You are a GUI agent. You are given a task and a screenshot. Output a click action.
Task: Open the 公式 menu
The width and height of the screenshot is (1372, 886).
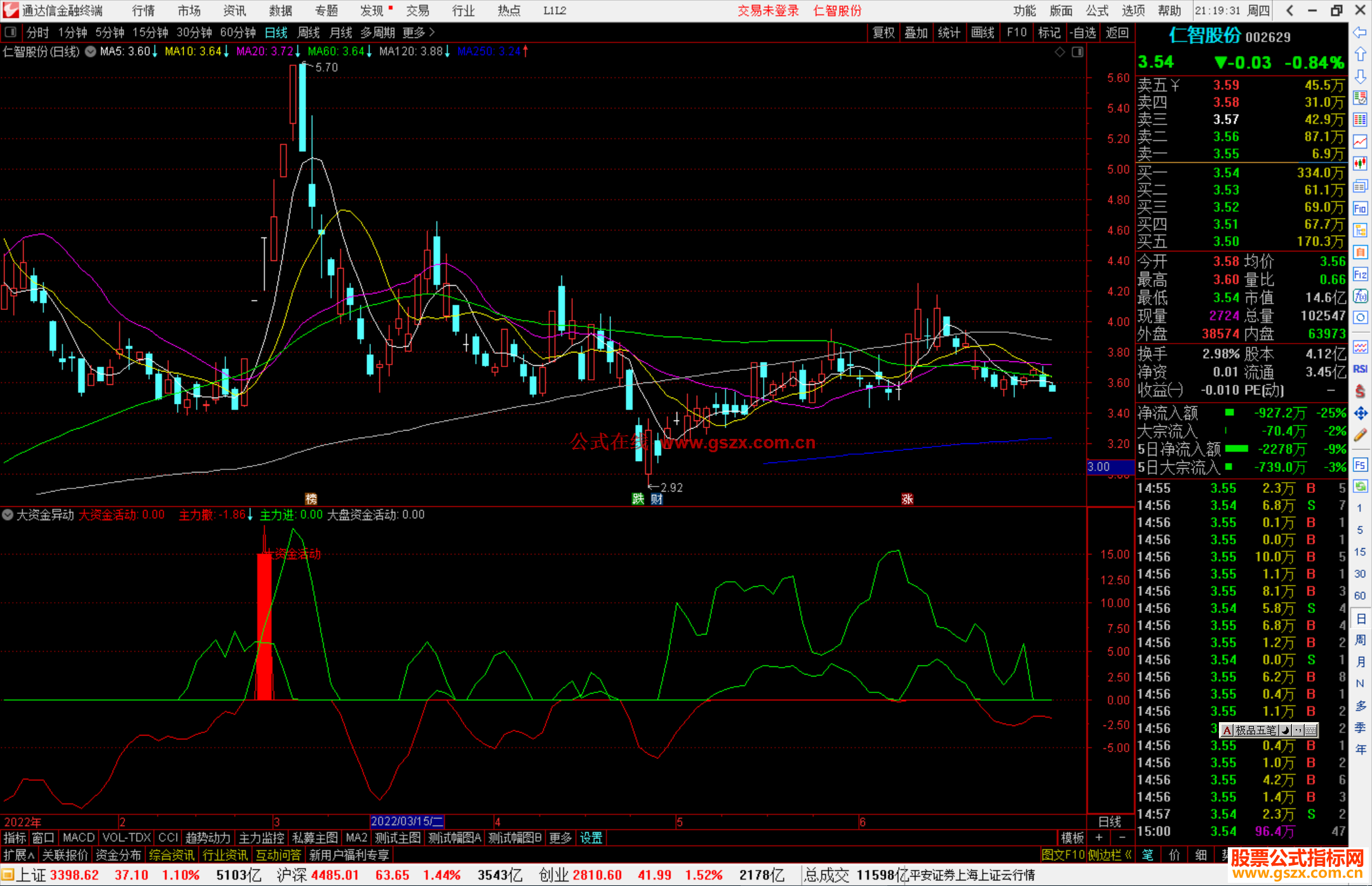pyautogui.click(x=1097, y=11)
